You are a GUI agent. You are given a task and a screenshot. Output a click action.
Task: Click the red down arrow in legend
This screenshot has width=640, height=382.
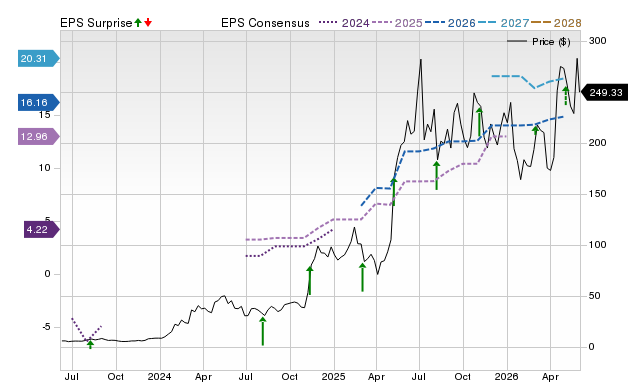tap(148, 23)
